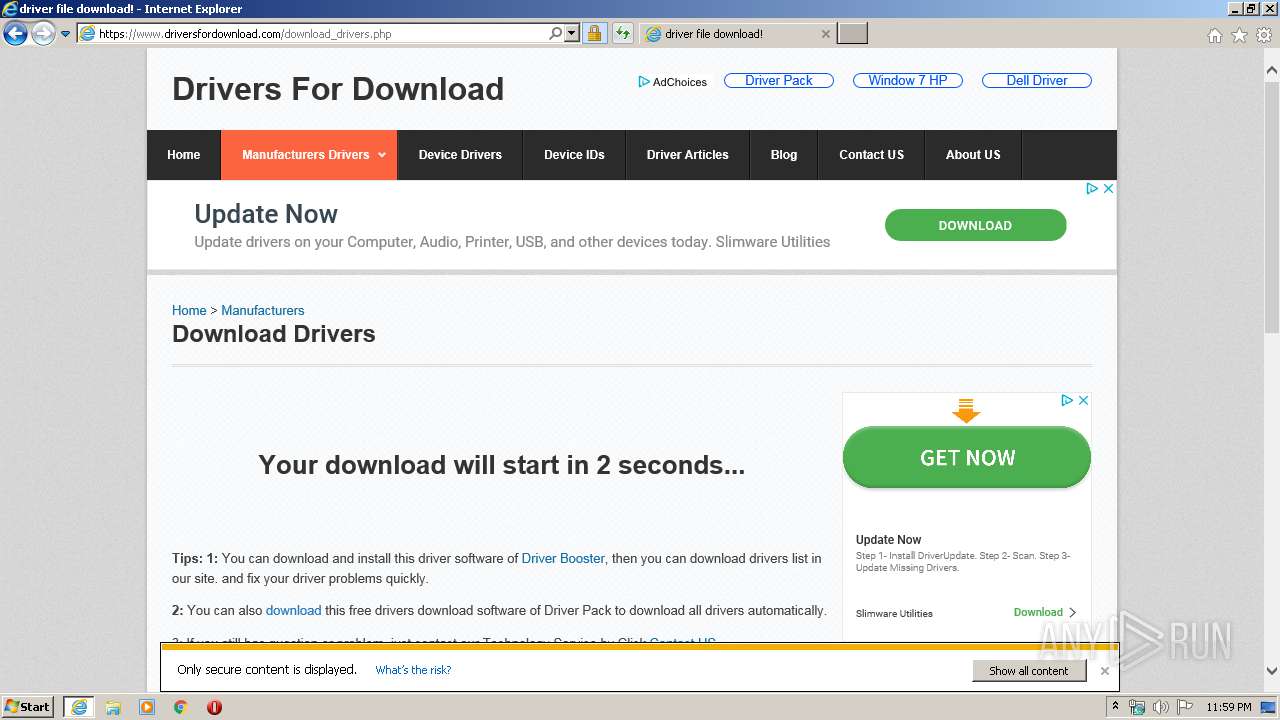Image resolution: width=1280 pixels, height=720 pixels.
Task: Close the banner ad with X icon
Action: coord(1108,188)
